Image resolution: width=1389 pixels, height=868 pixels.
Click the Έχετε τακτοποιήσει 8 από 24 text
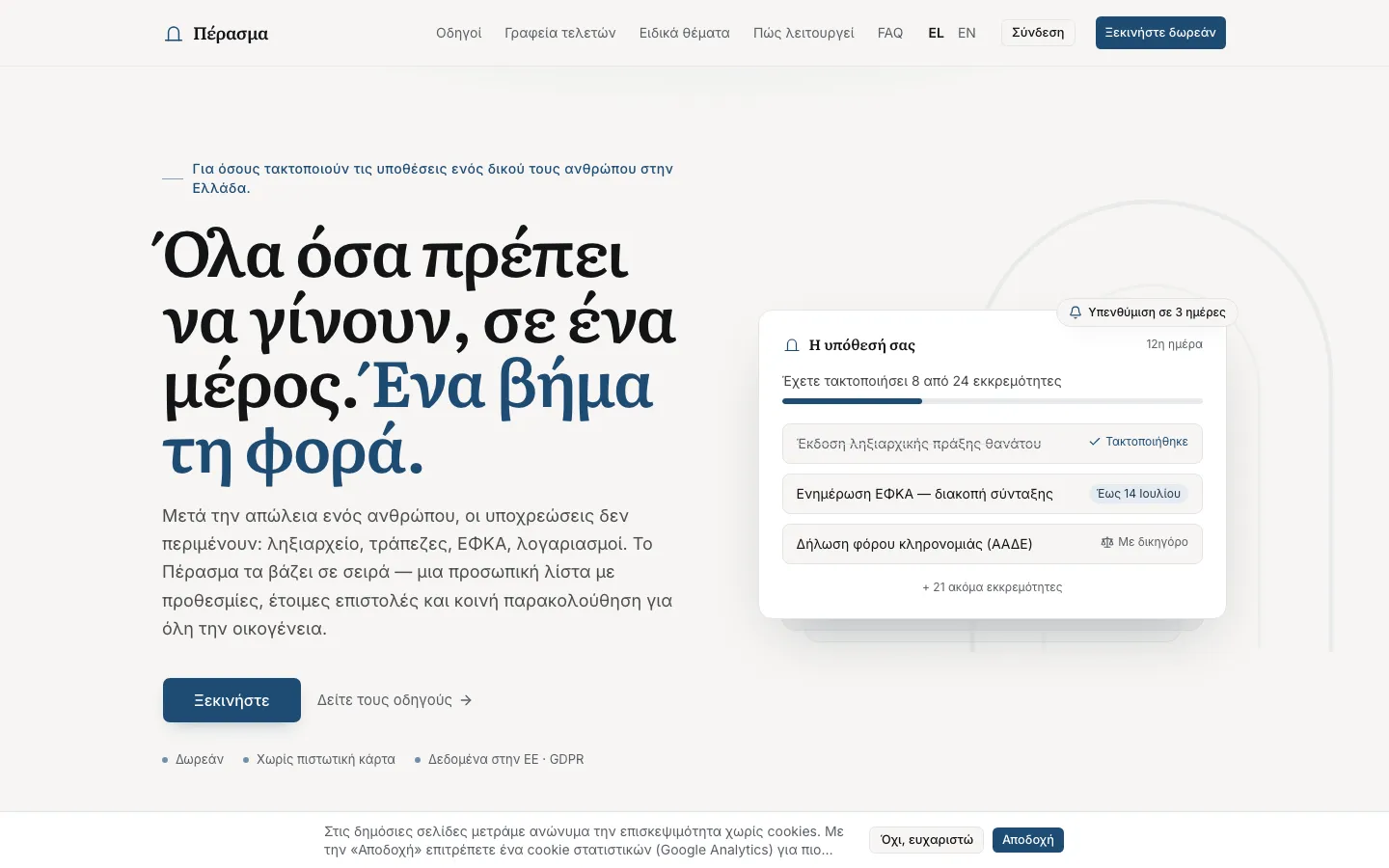pyautogui.click(x=922, y=381)
